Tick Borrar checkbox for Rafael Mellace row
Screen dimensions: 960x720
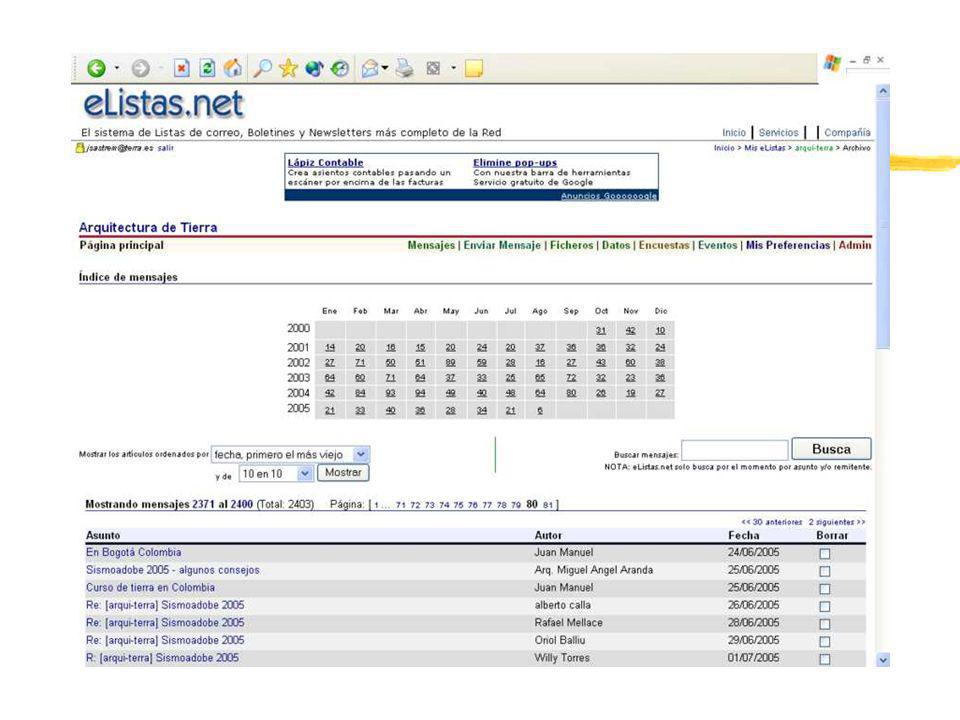click(825, 624)
